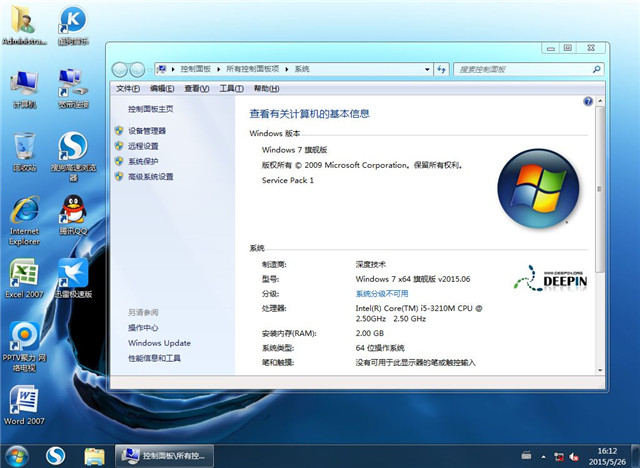
Task: Expand the arrow after 控制面板 breadcrumb
Action: 218,69
